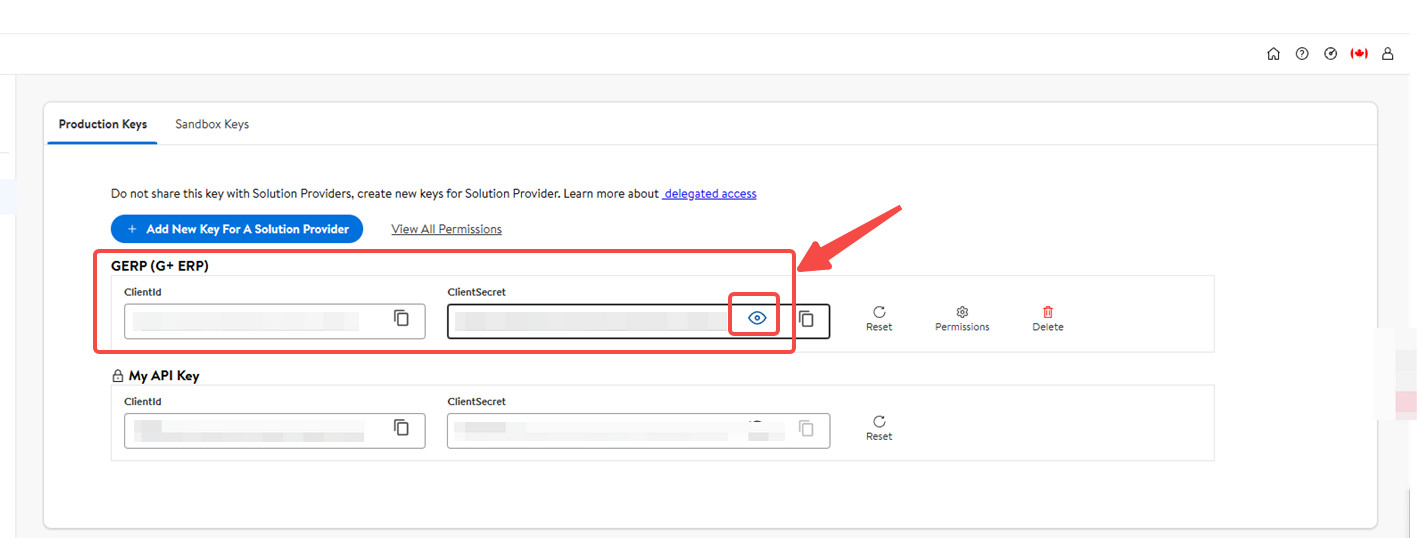Delete the GERP key

point(1048,318)
